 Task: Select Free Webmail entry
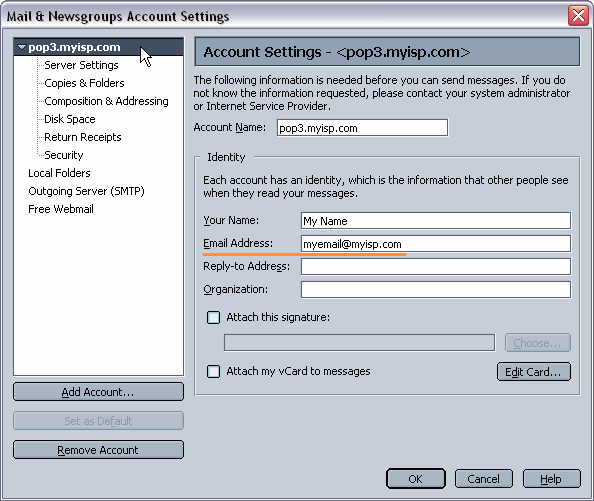[x=61, y=209]
